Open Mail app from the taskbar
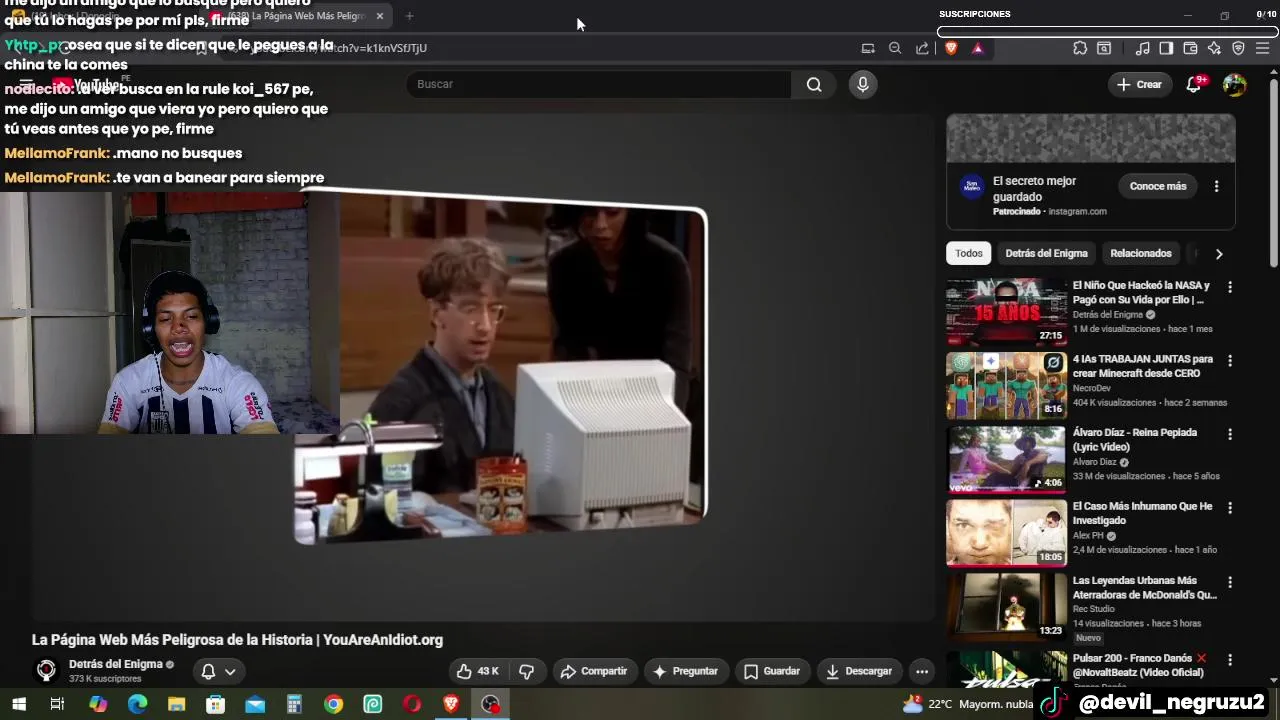The height and width of the screenshot is (720, 1280). coord(255,704)
